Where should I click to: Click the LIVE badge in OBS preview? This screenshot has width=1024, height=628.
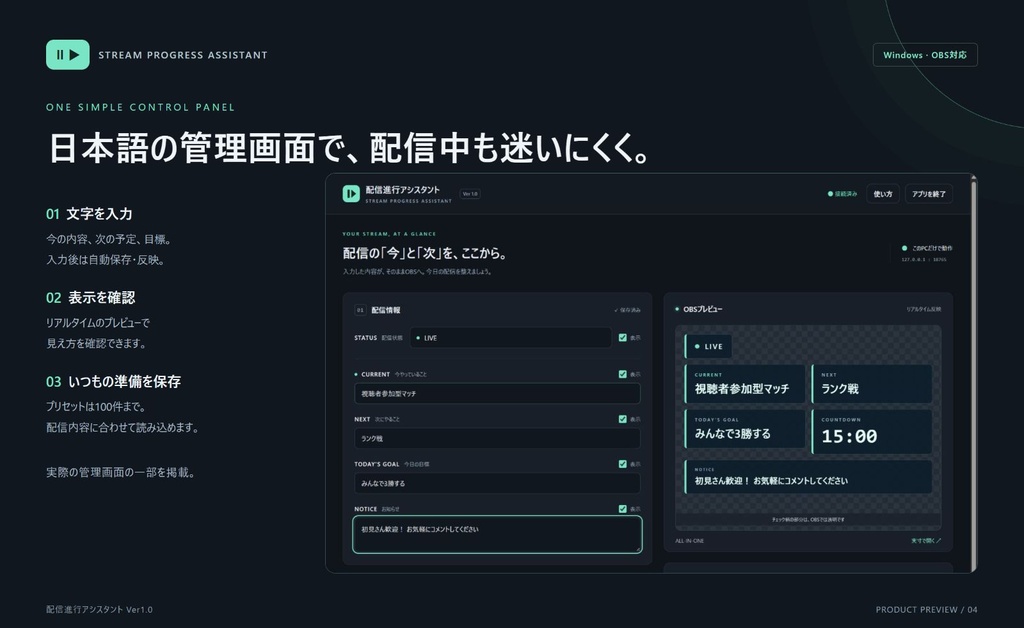pos(708,347)
